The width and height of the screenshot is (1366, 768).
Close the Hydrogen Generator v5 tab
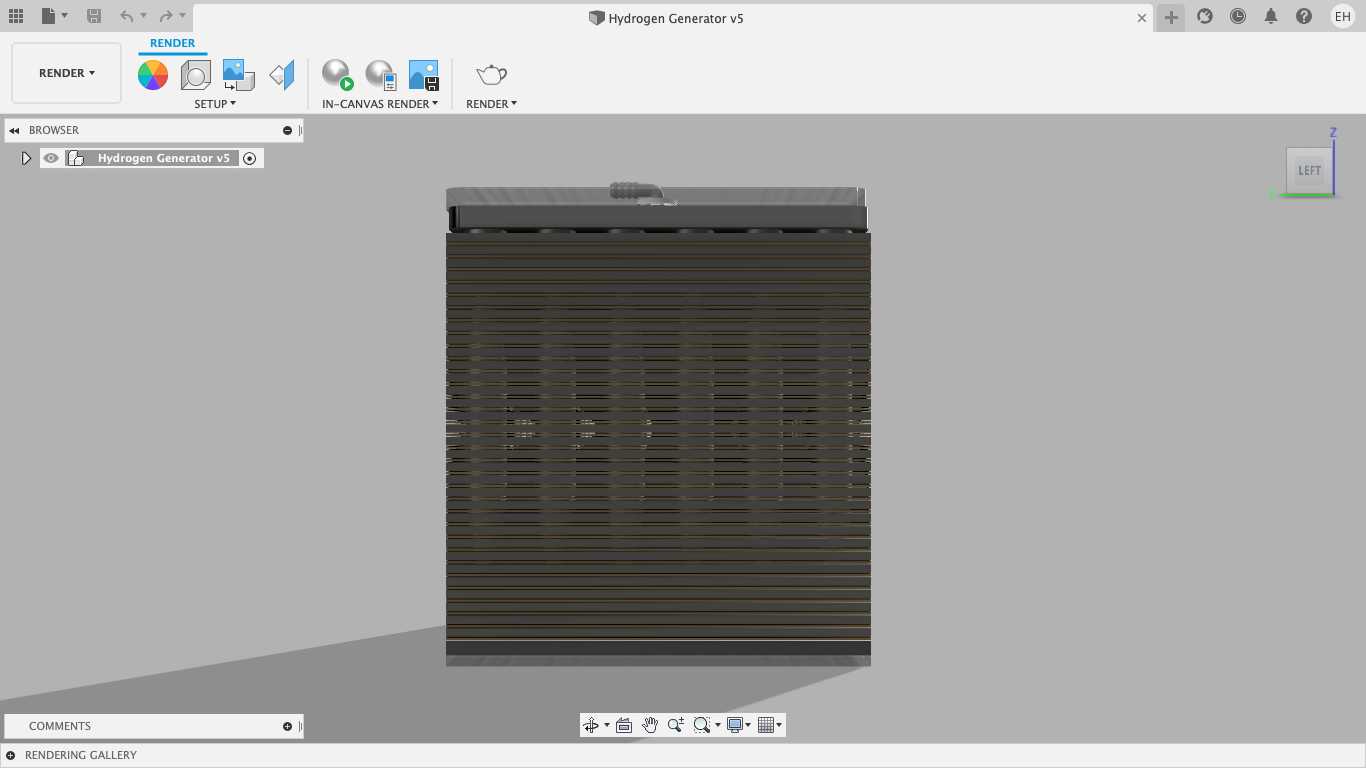point(1142,18)
